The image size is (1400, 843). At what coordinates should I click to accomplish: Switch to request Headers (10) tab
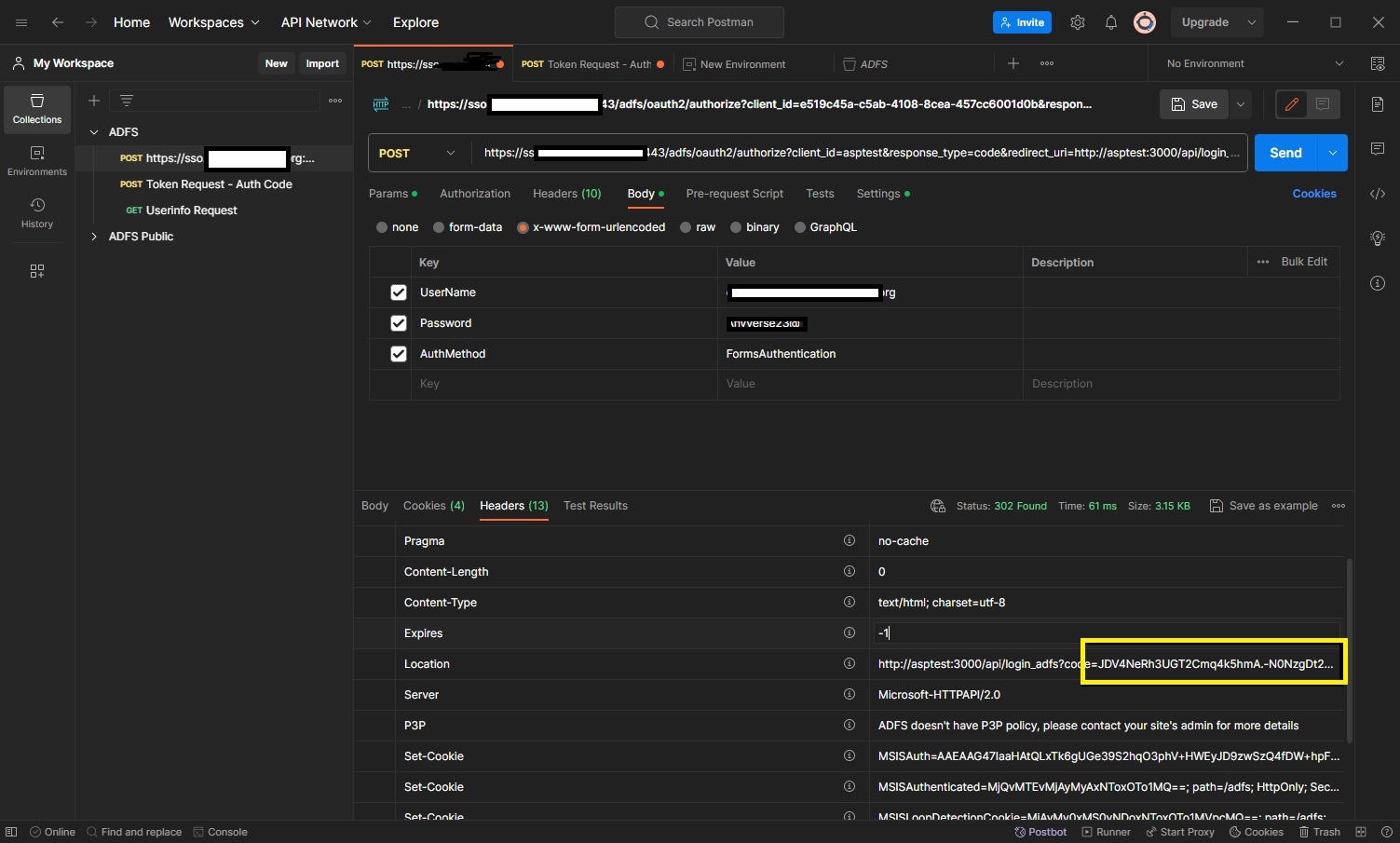tap(567, 194)
